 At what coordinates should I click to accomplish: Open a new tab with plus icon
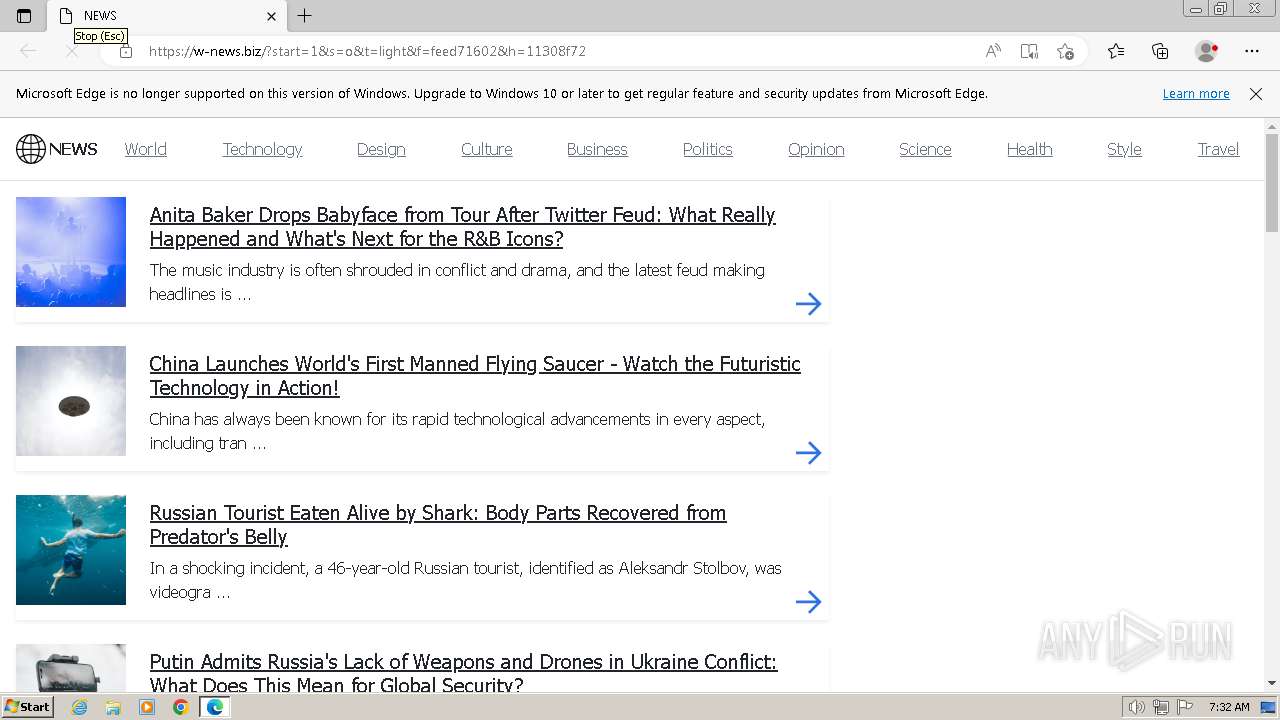point(305,15)
